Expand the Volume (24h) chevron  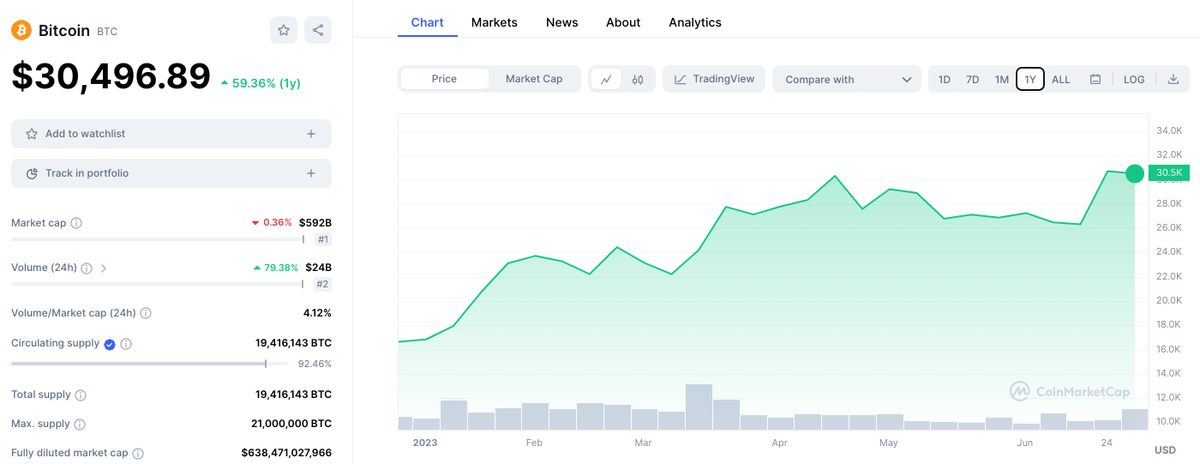104,268
